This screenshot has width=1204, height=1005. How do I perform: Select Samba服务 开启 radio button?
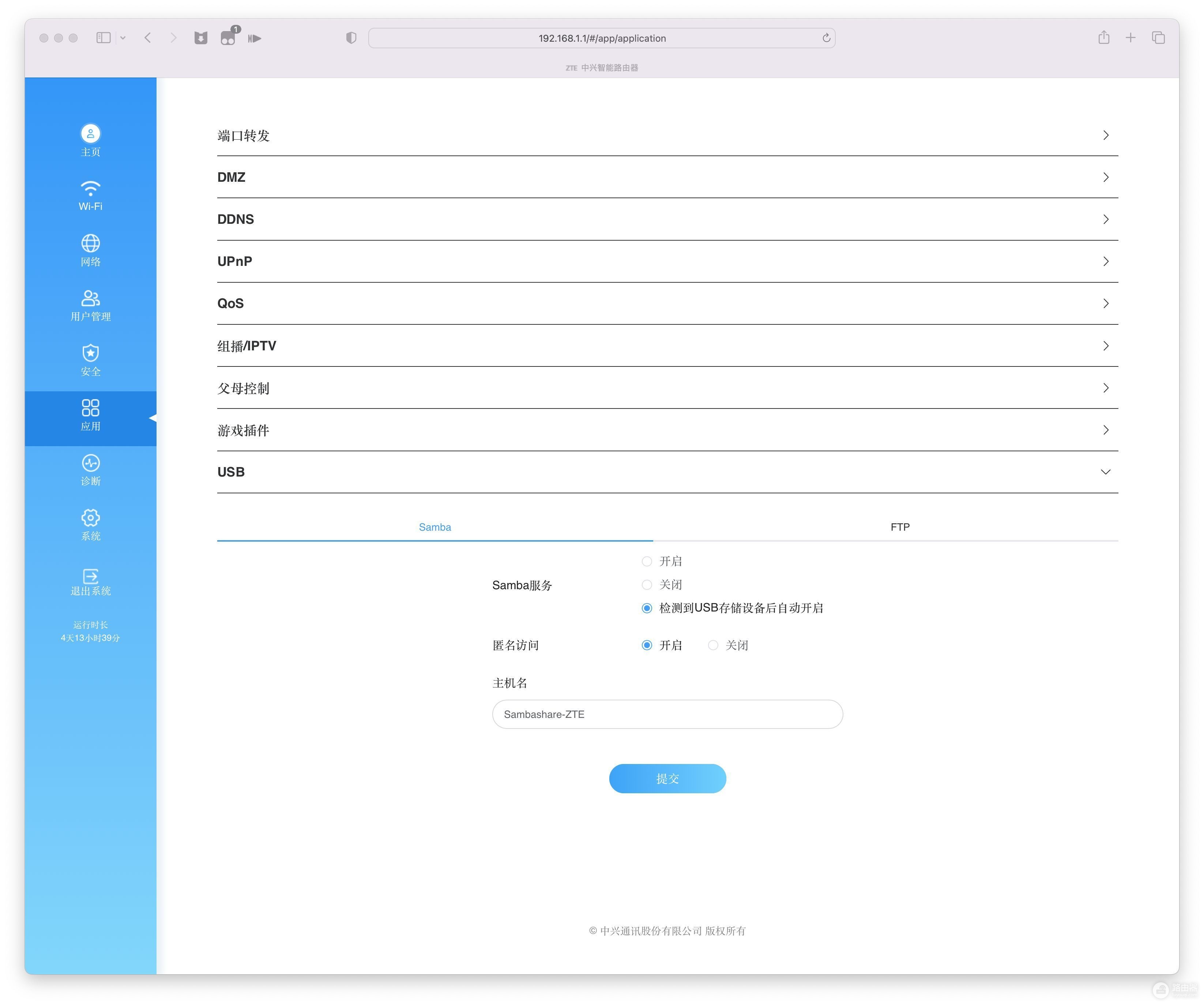(x=647, y=561)
